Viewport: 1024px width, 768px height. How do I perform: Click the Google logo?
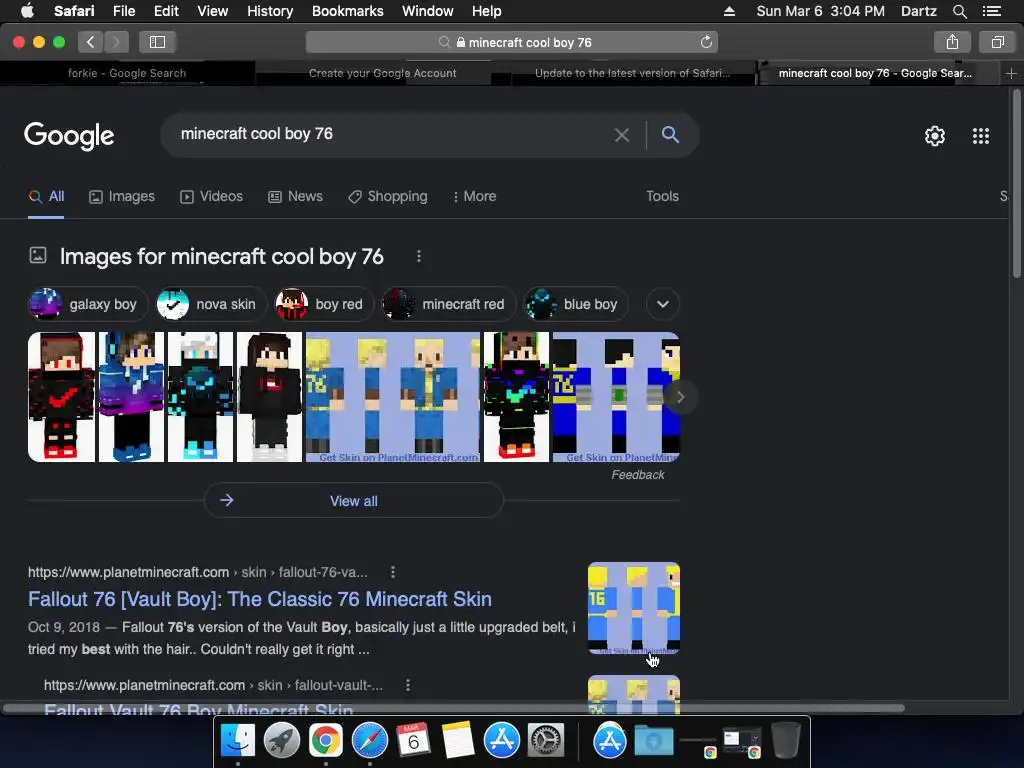69,136
